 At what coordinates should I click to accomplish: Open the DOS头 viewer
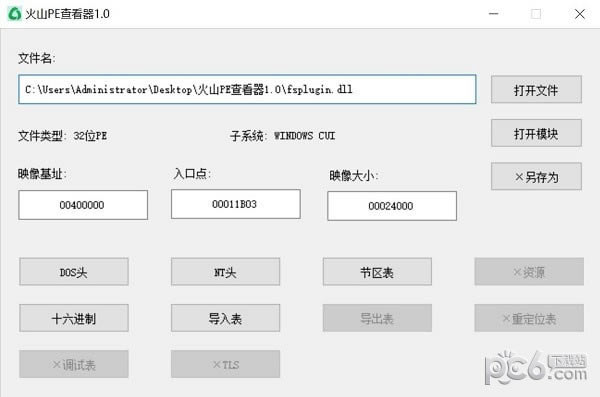74,272
